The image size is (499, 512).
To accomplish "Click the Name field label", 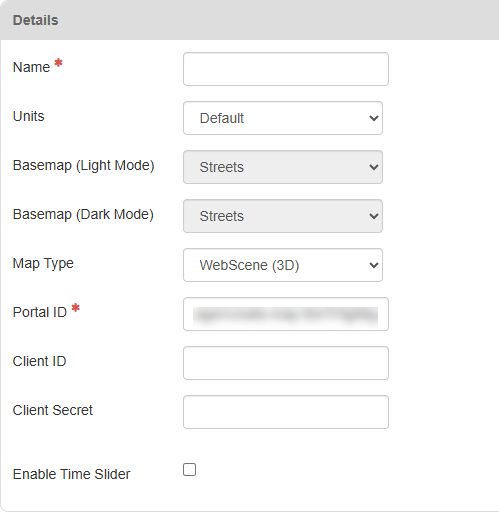I will [x=31, y=67].
